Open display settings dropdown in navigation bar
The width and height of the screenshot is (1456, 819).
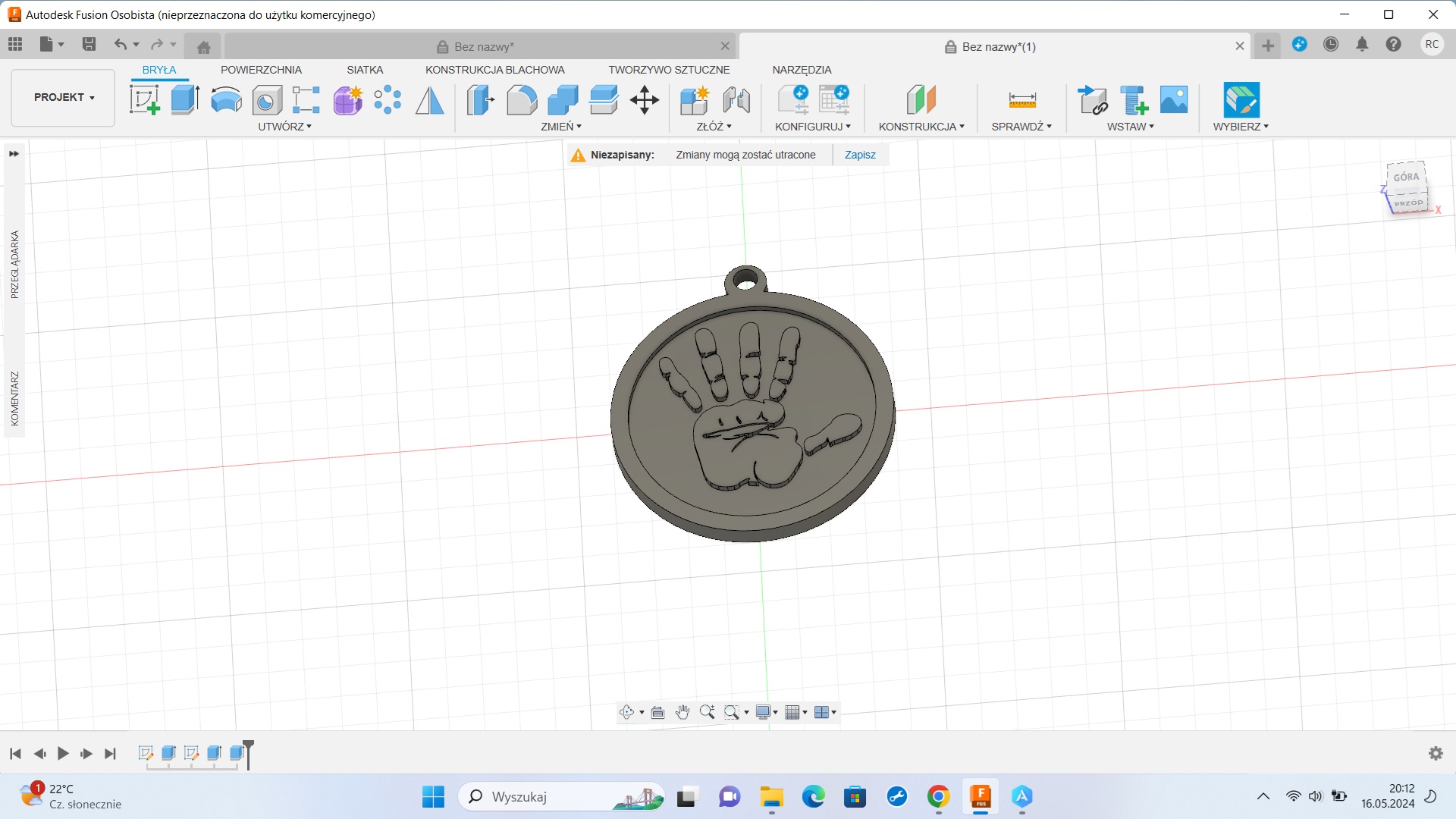[x=767, y=712]
